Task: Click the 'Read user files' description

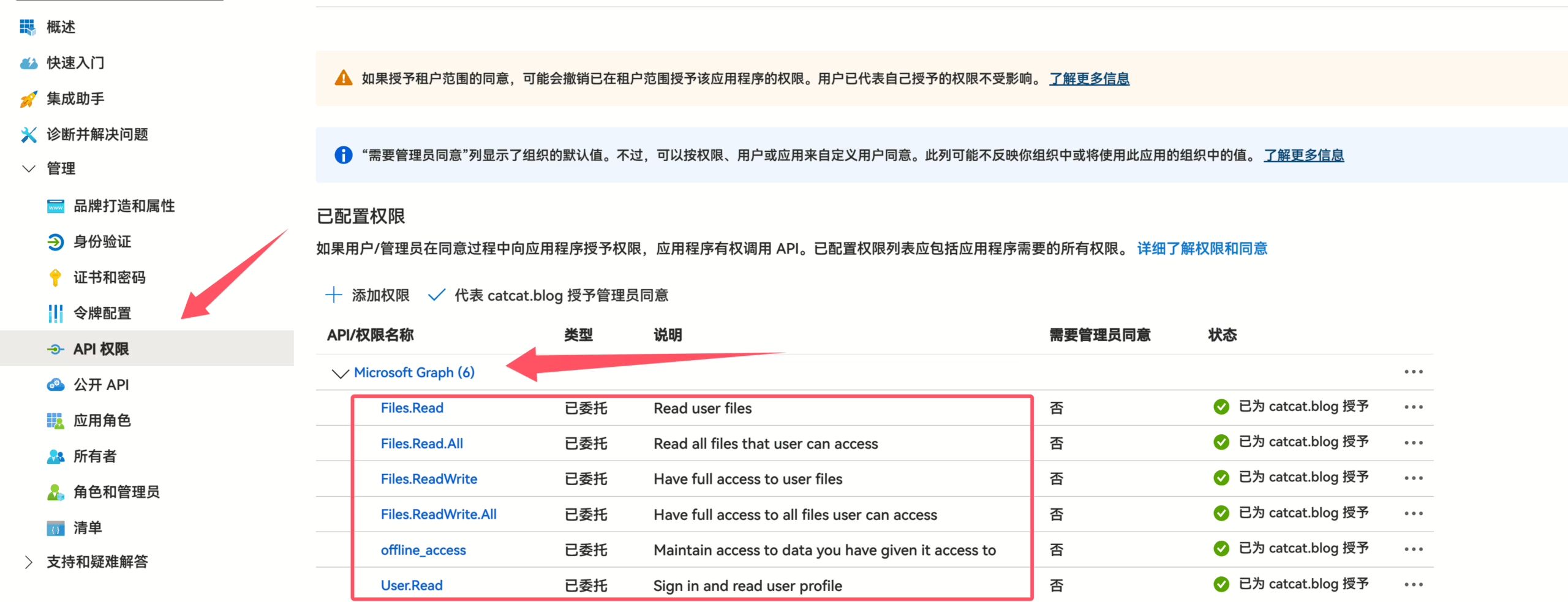Action: pyautogui.click(x=703, y=408)
